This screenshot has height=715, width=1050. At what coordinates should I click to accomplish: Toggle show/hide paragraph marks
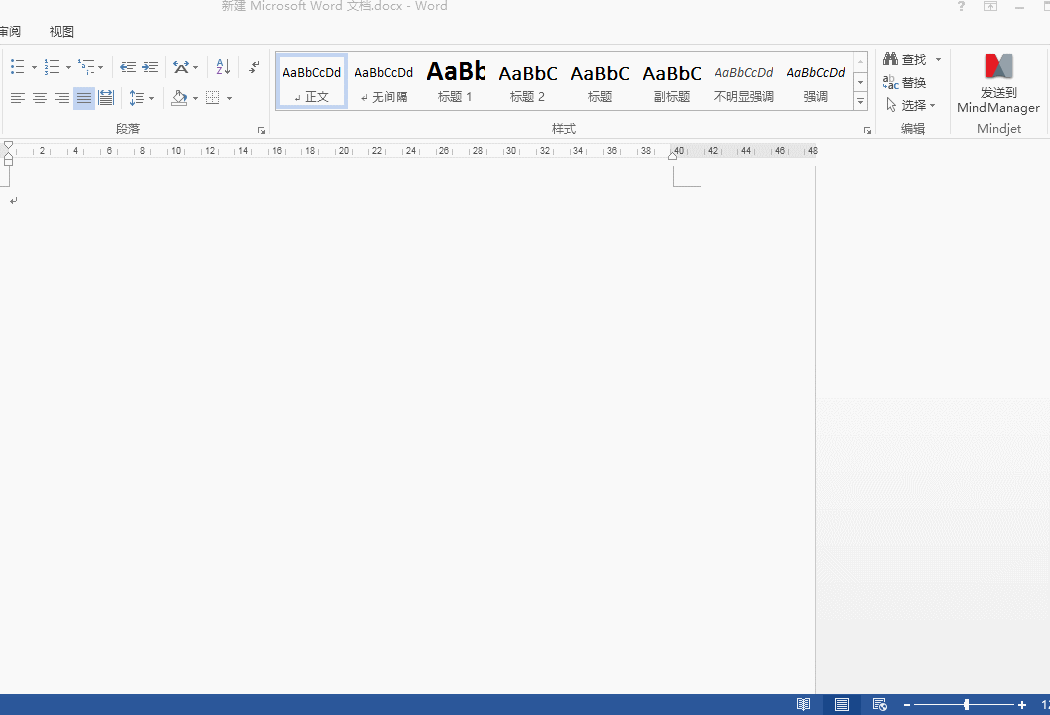click(254, 67)
